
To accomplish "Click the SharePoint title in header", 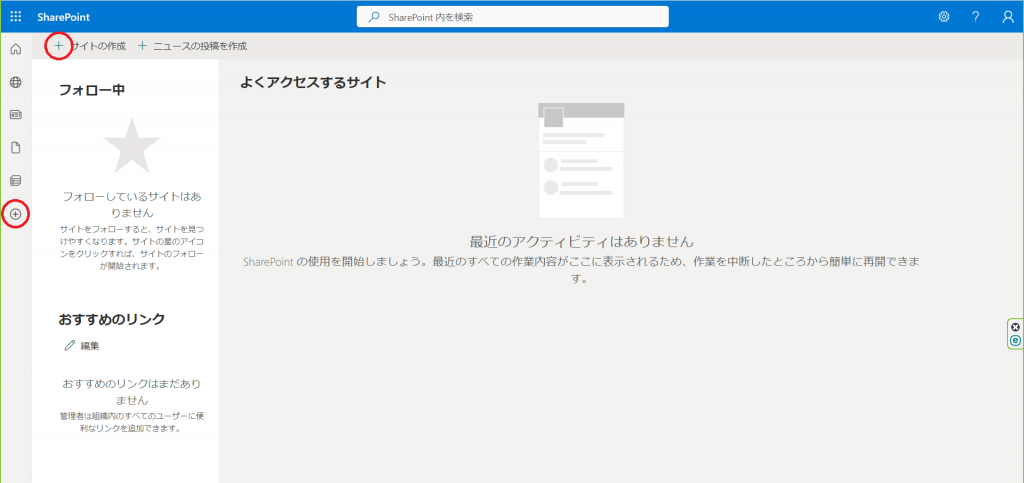I will coord(63,17).
